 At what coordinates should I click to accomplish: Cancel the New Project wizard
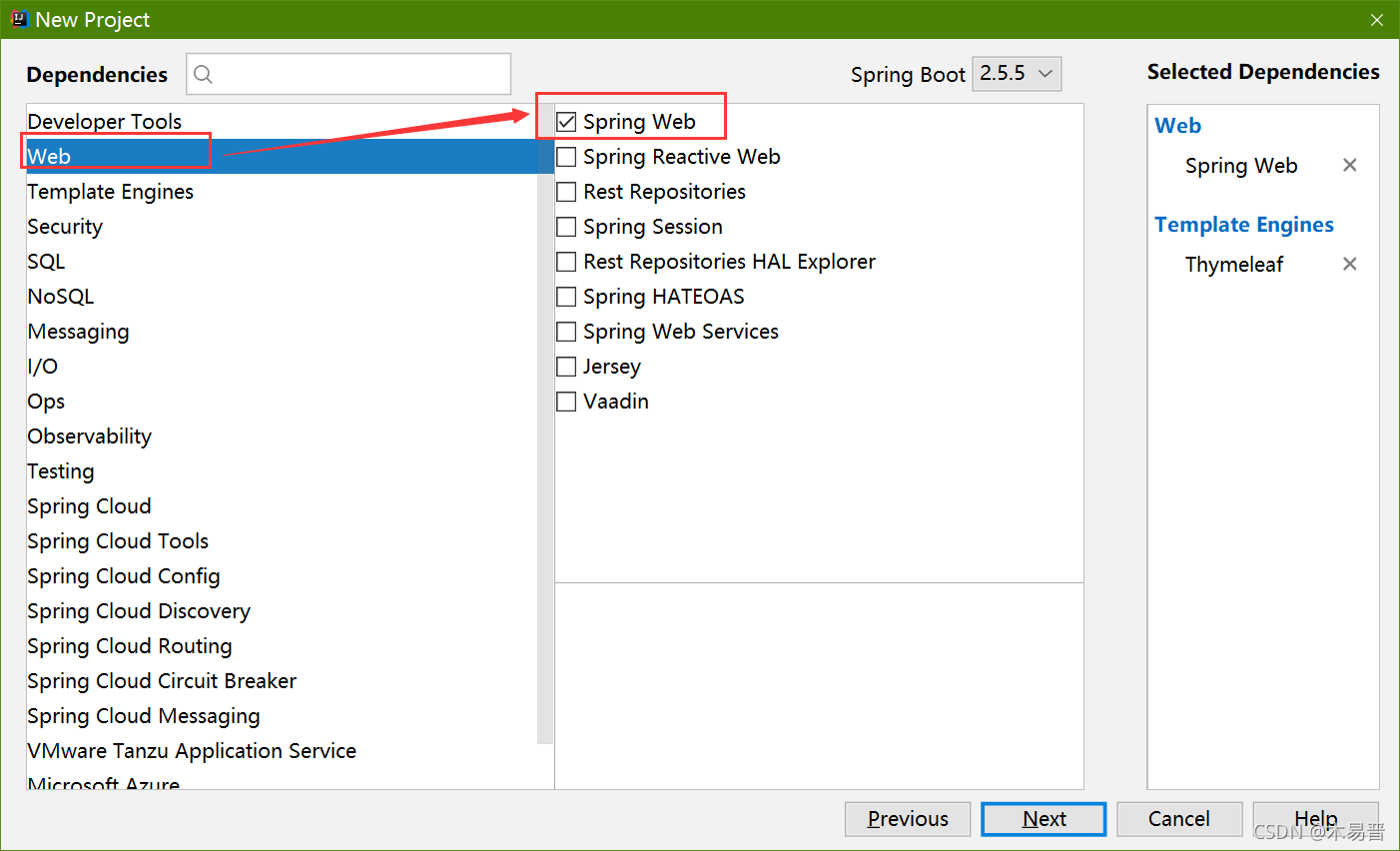[1179, 819]
